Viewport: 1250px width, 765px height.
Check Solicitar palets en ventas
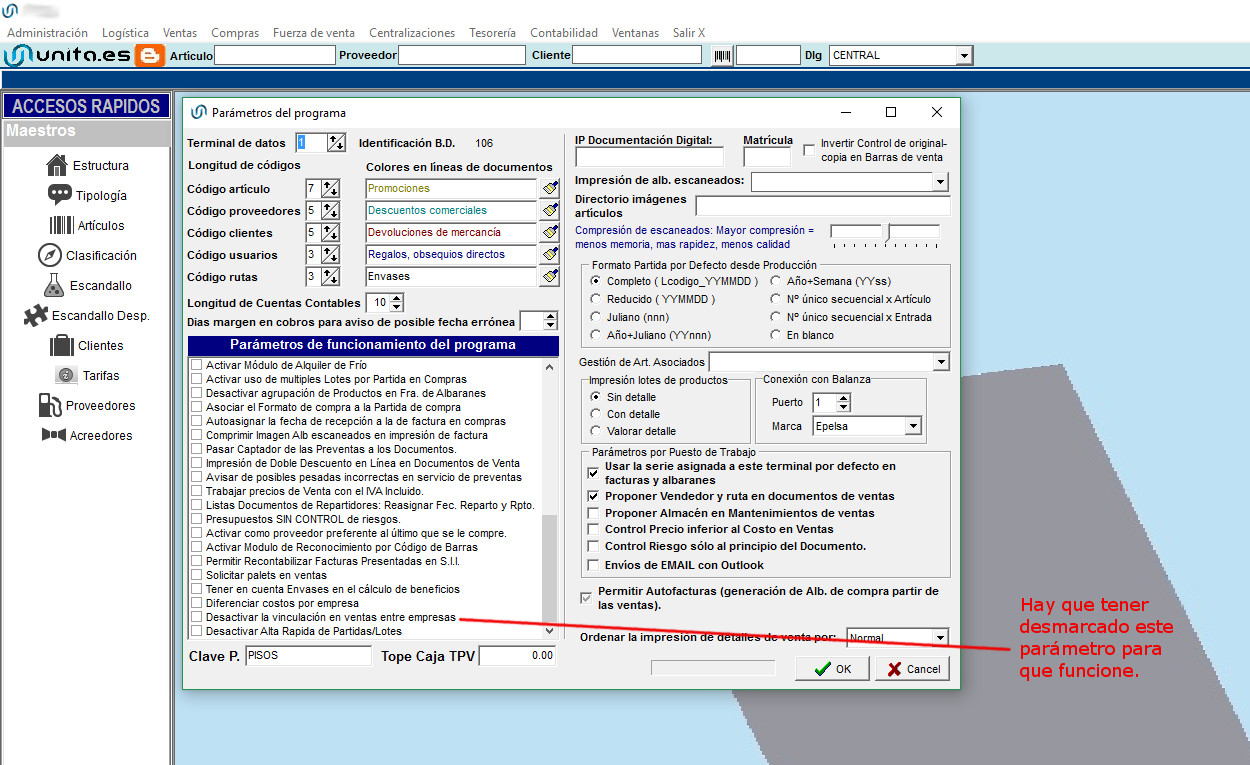pos(196,576)
